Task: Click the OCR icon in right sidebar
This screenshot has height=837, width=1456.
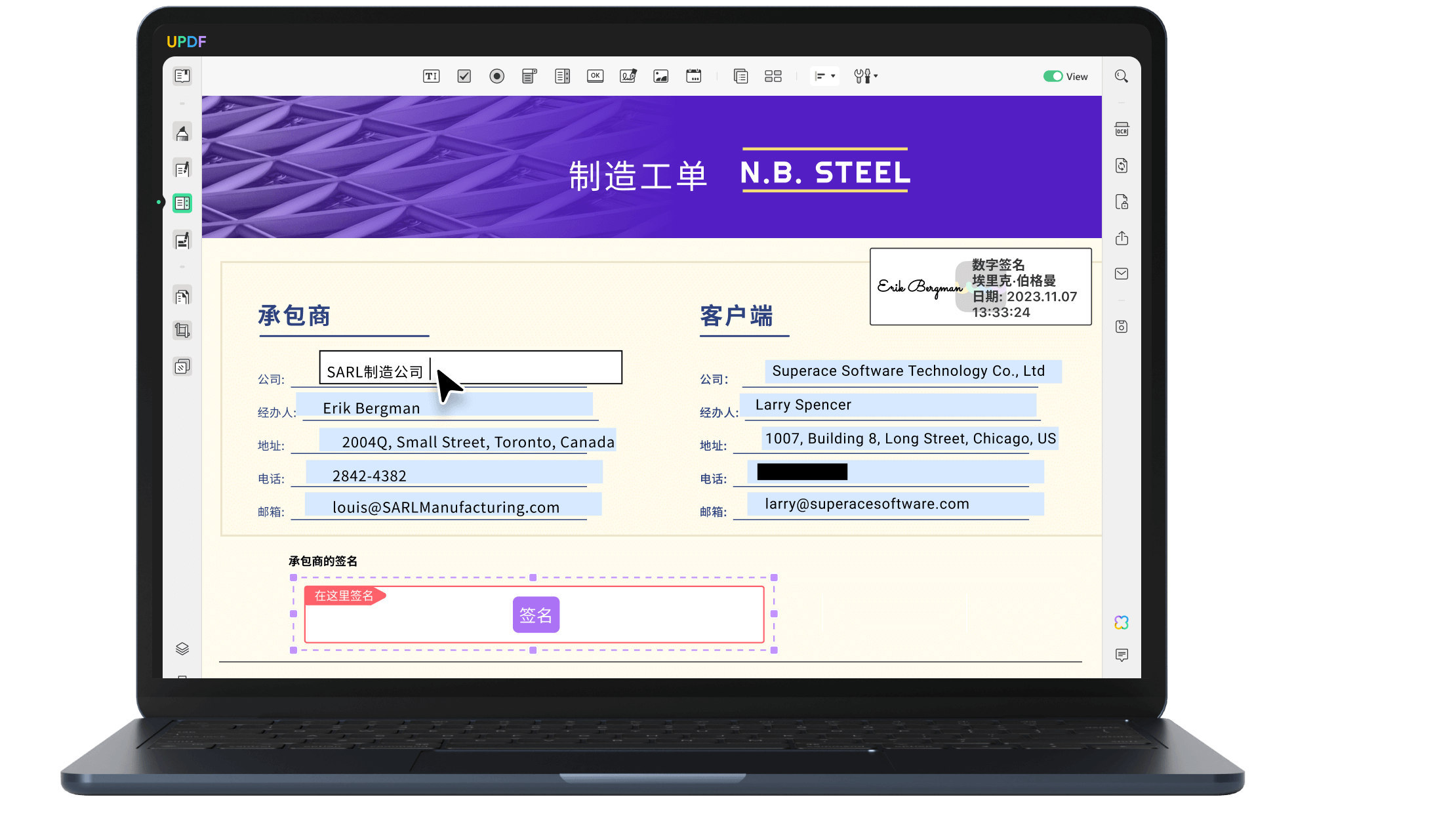Action: pyautogui.click(x=1122, y=129)
